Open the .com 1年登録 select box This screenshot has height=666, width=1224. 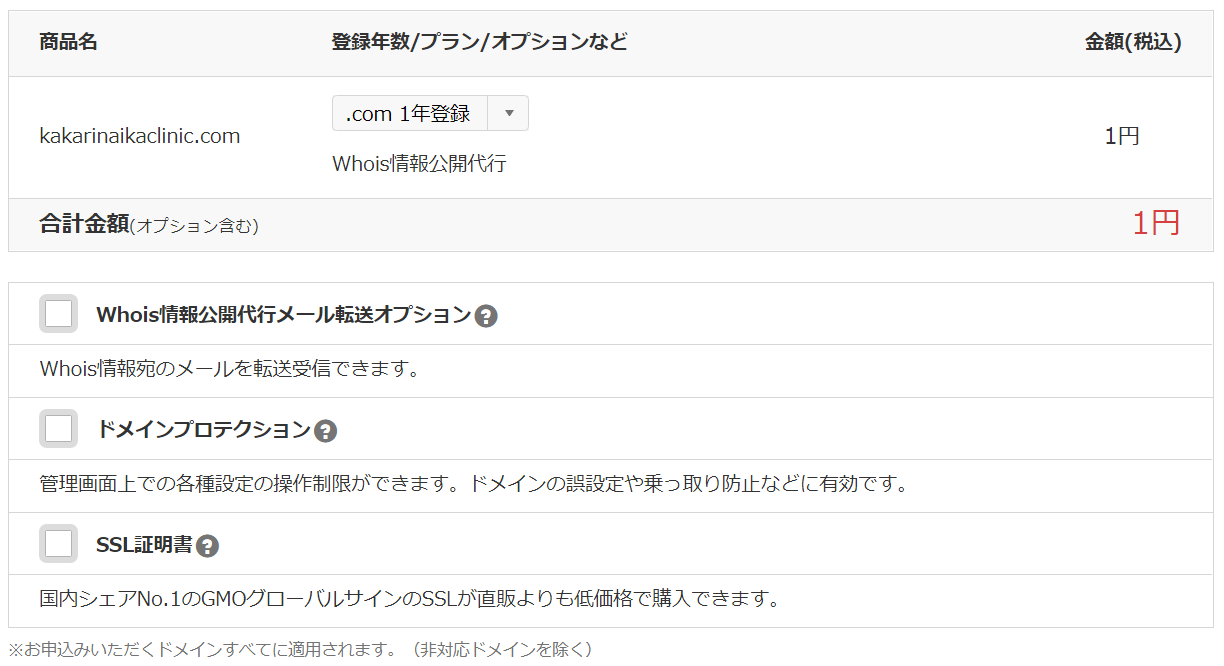pyautogui.click(x=409, y=113)
